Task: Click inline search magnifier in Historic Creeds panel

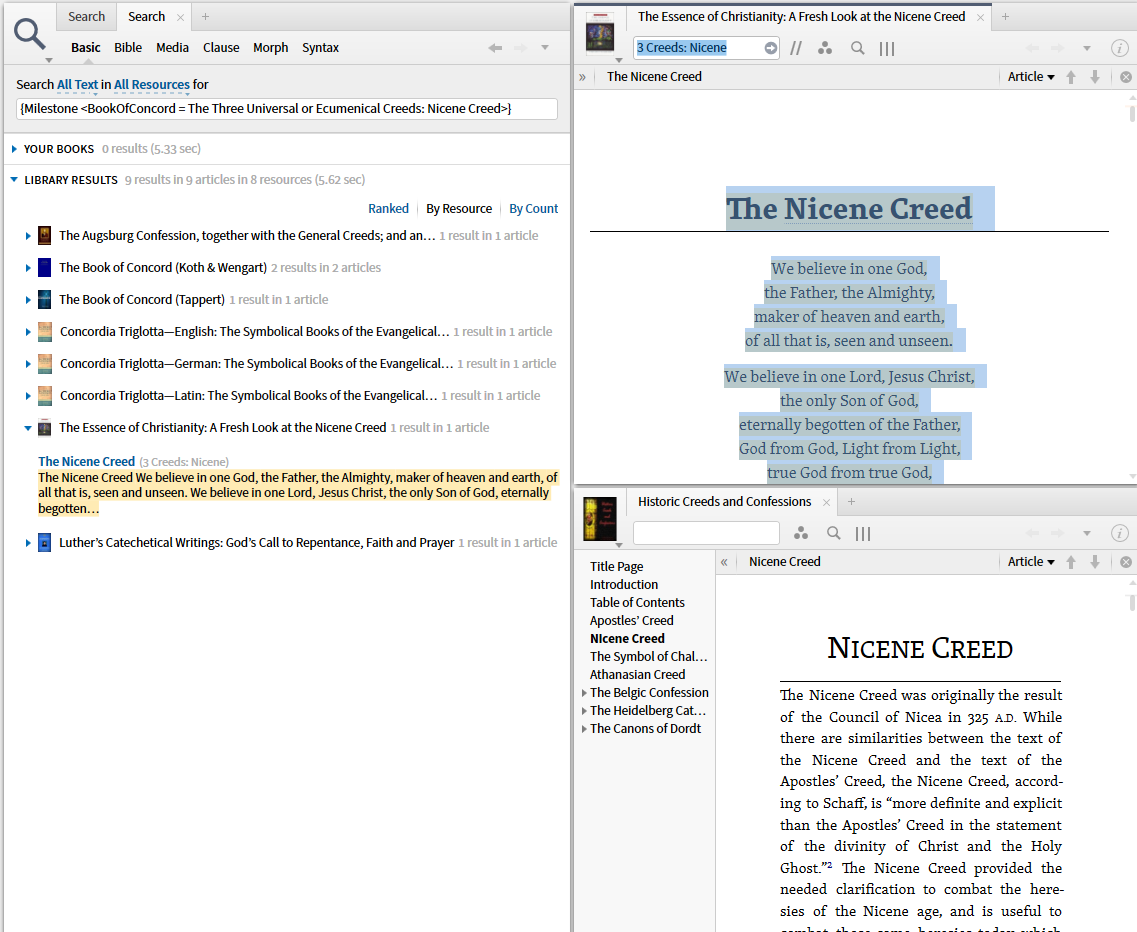Action: click(x=833, y=533)
